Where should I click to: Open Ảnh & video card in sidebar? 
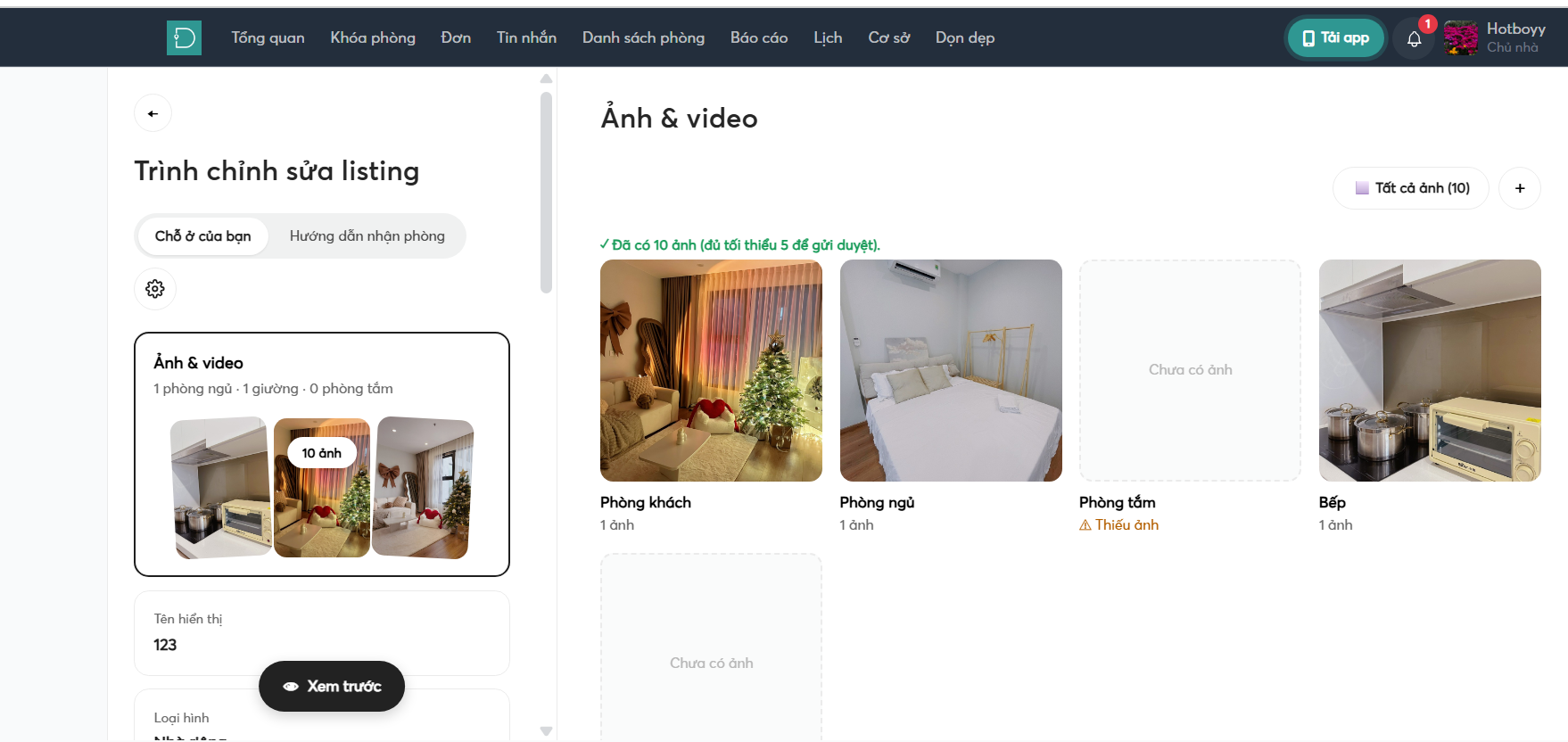[322, 455]
